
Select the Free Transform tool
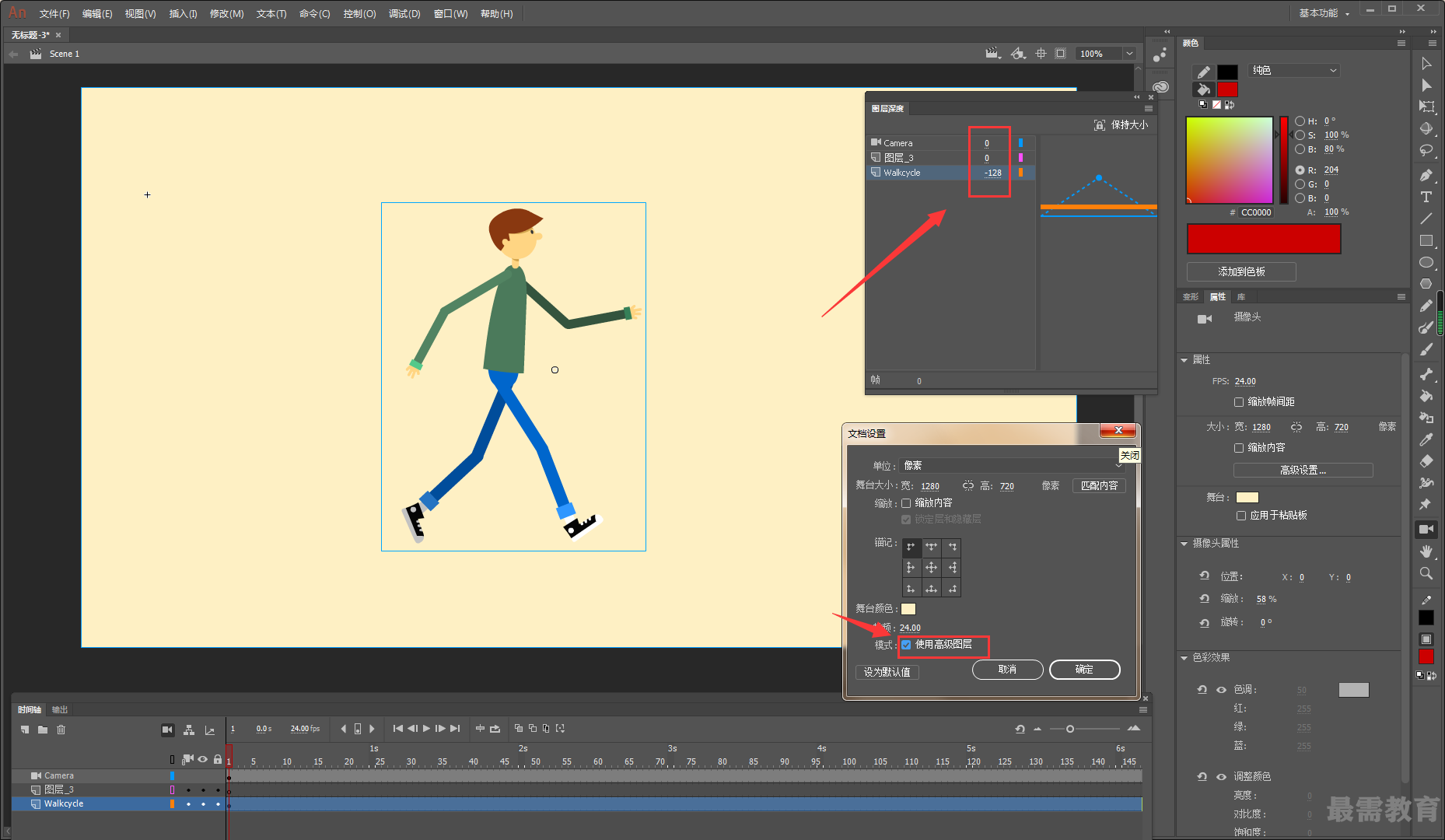(x=1426, y=107)
